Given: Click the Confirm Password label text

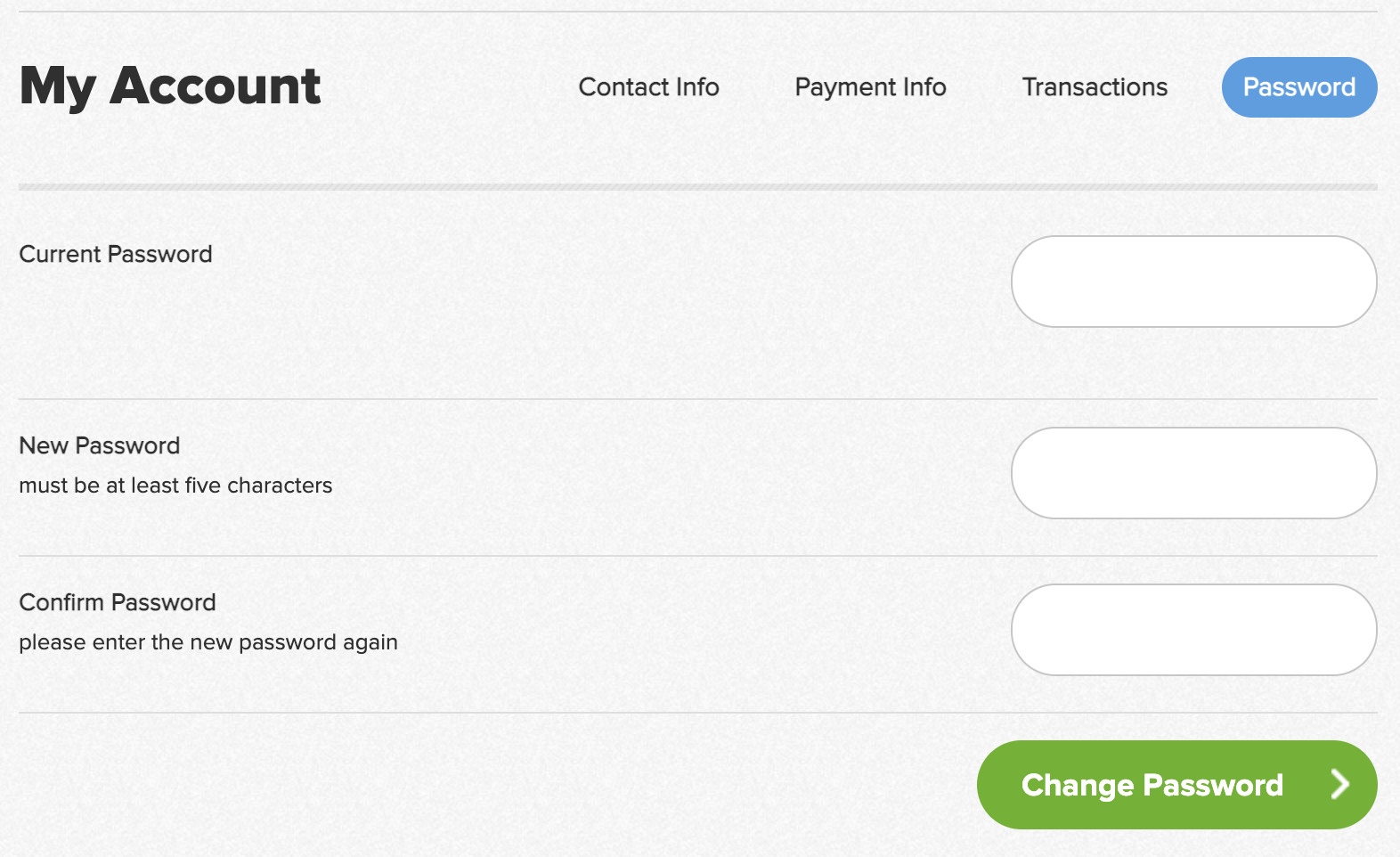Looking at the screenshot, I should (118, 602).
